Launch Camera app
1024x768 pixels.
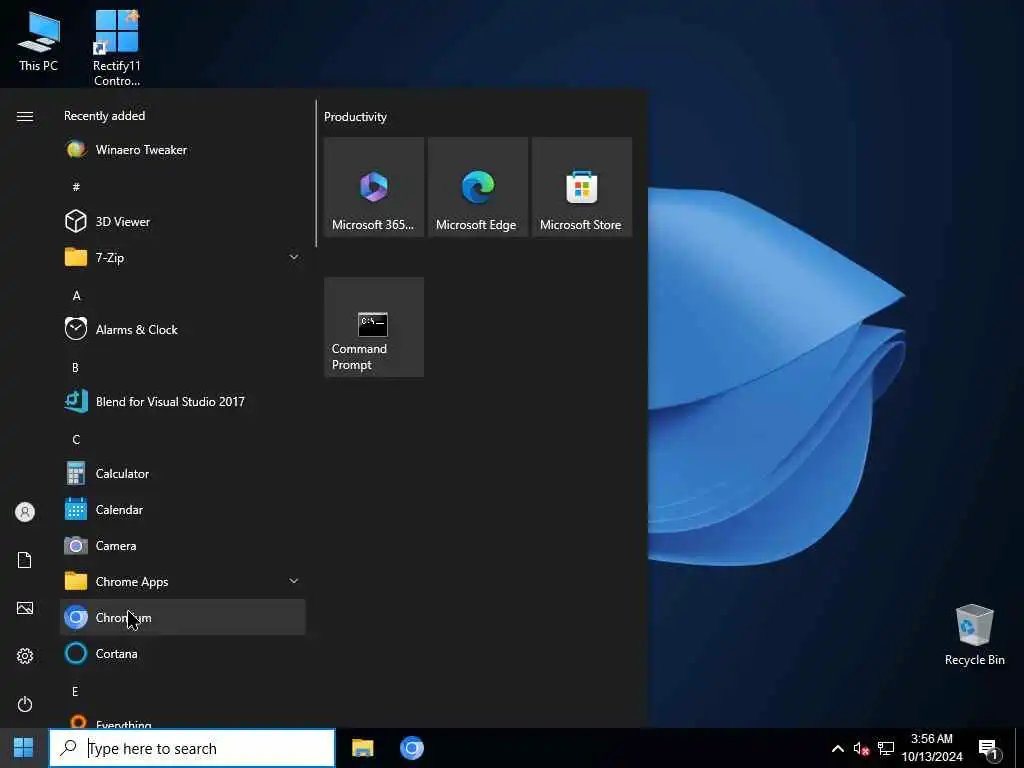182,545
